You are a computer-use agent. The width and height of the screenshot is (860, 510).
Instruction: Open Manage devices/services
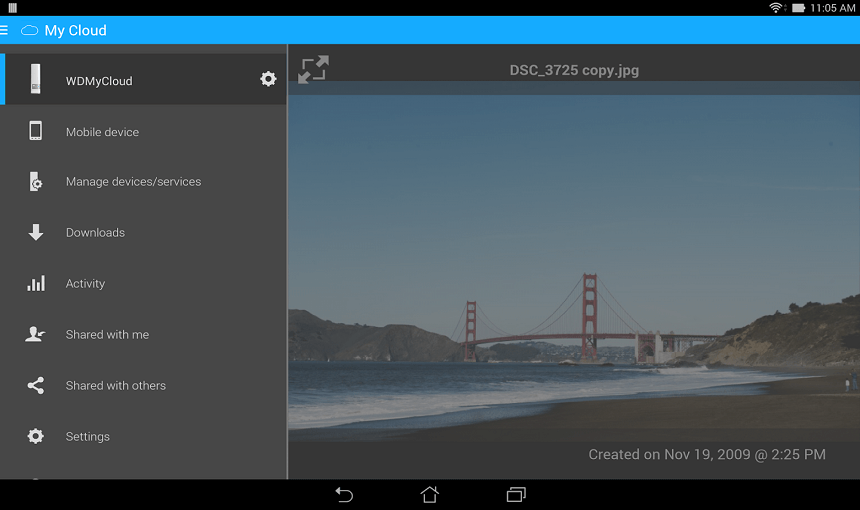[133, 182]
